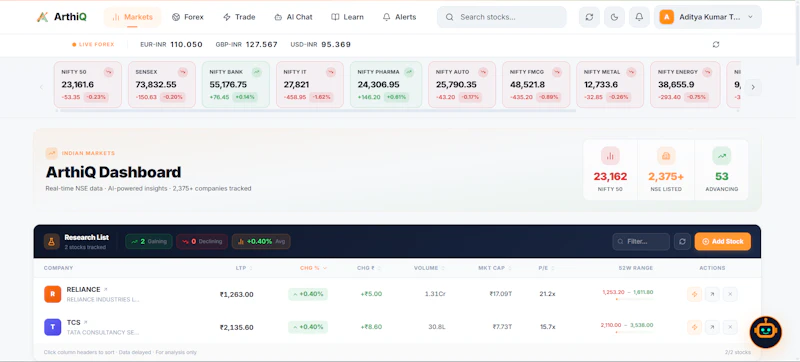Sort by the CHG ₹ column header

pos(369,268)
